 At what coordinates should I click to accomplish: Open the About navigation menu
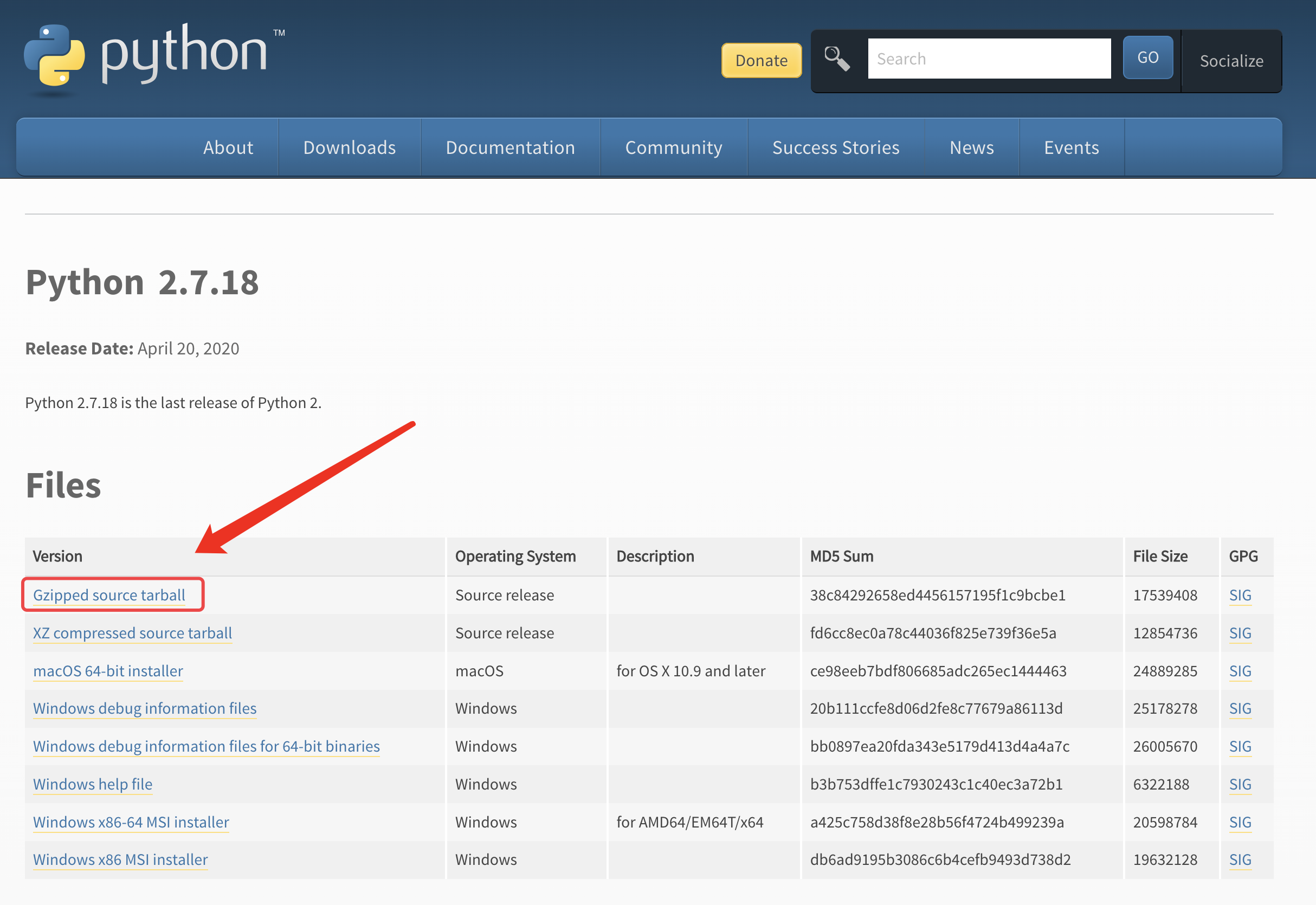click(228, 147)
